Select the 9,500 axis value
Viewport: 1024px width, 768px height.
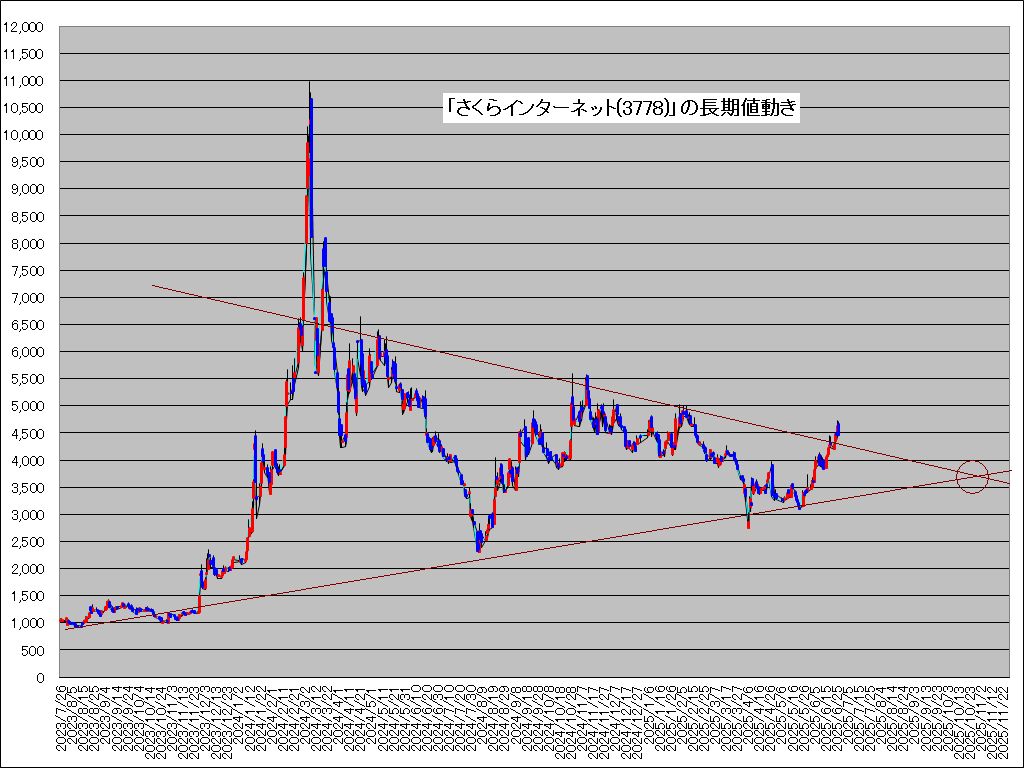(x=27, y=163)
